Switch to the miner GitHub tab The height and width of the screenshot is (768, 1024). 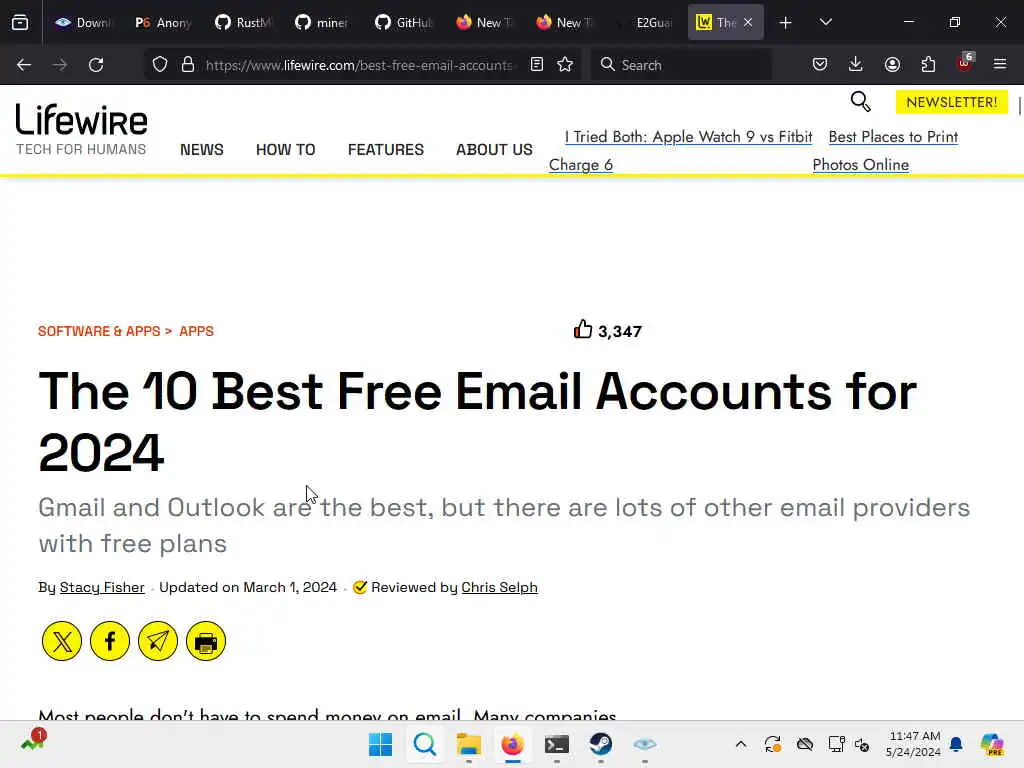323,23
